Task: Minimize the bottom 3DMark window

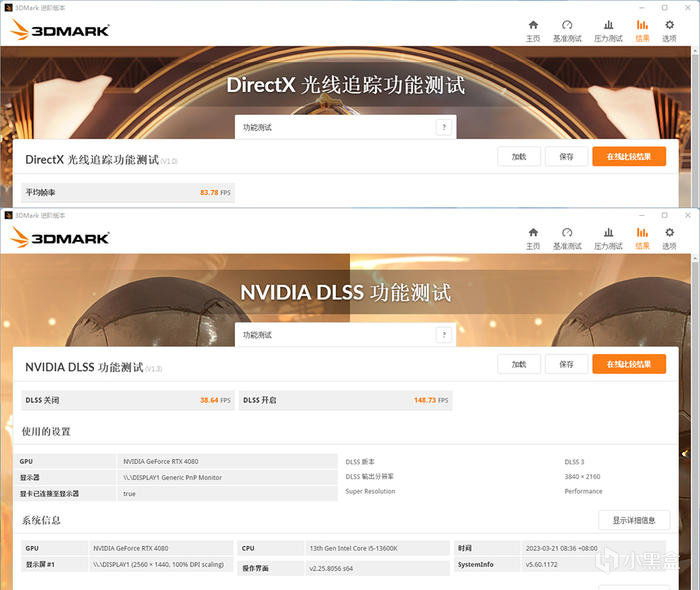Action: click(x=642, y=215)
